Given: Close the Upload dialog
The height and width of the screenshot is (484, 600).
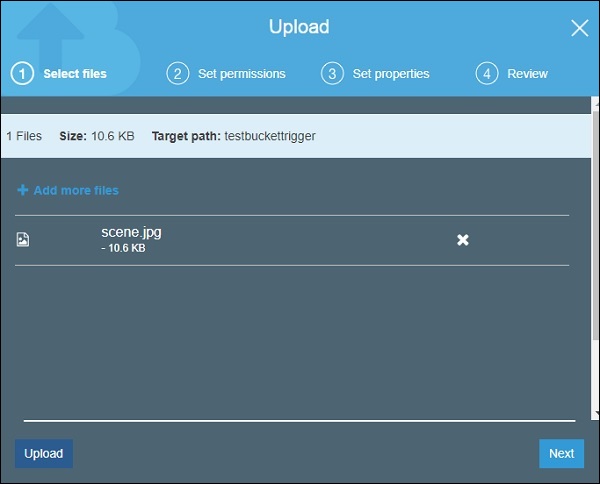Looking at the screenshot, I should pos(579,28).
